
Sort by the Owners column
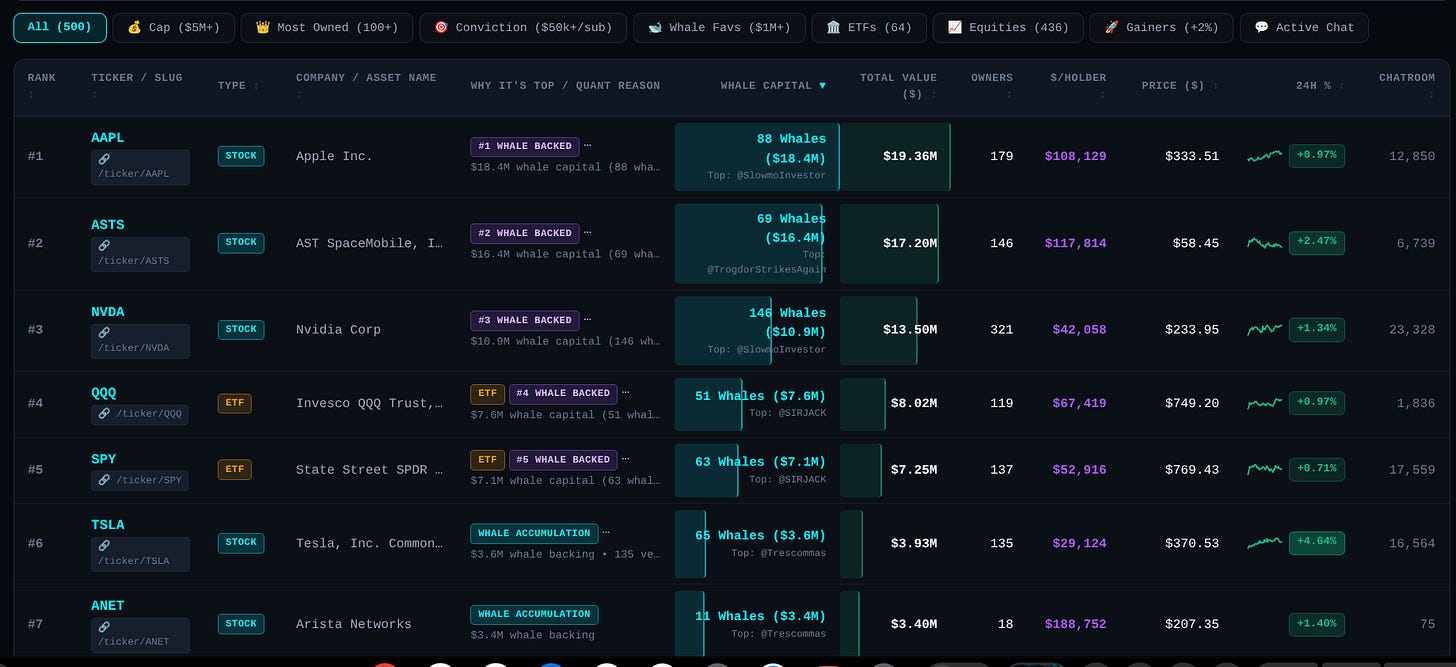click(x=992, y=85)
